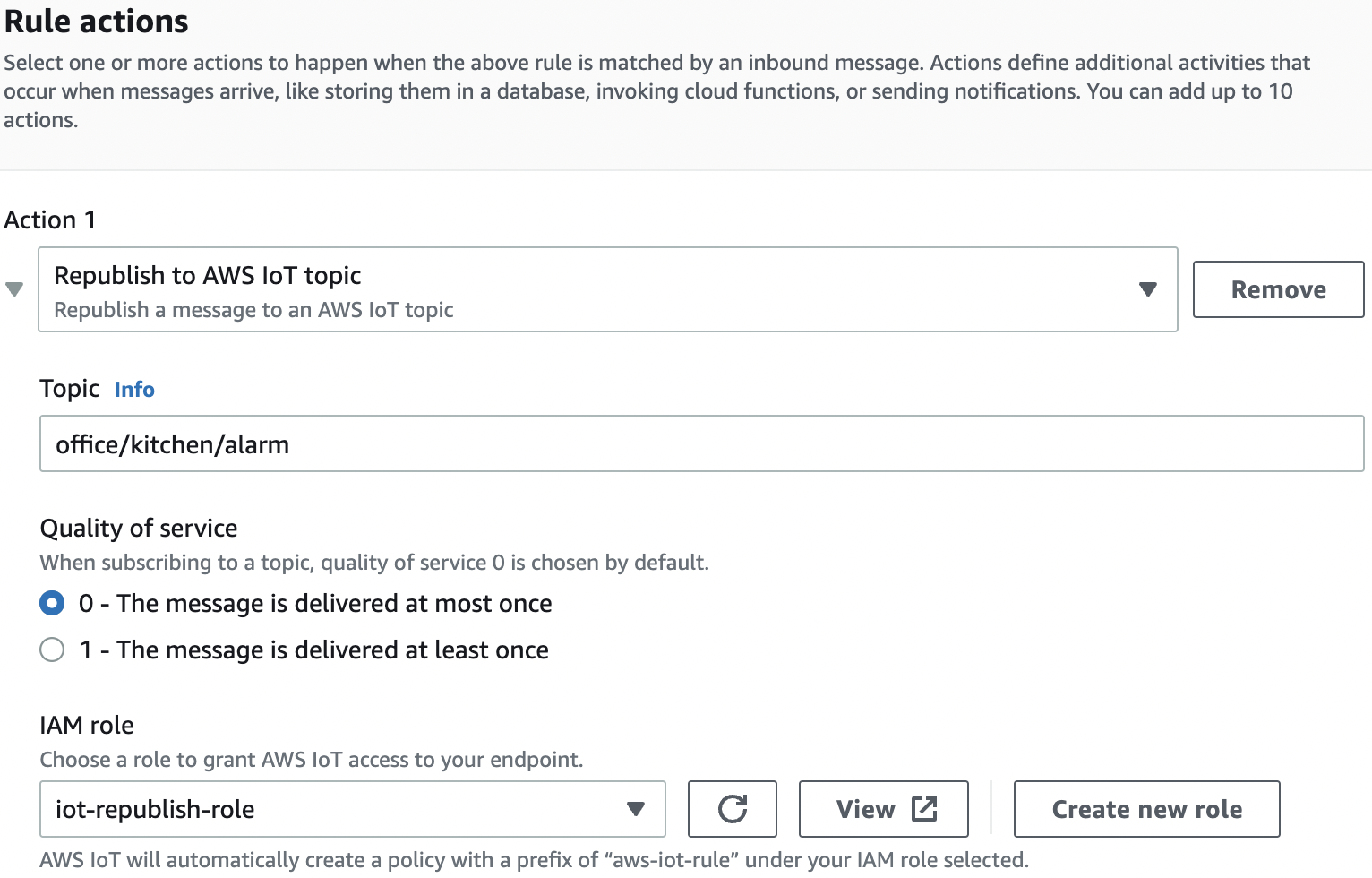
Task: Open the iot-republish-role IAM role dropdown
Action: point(353,809)
